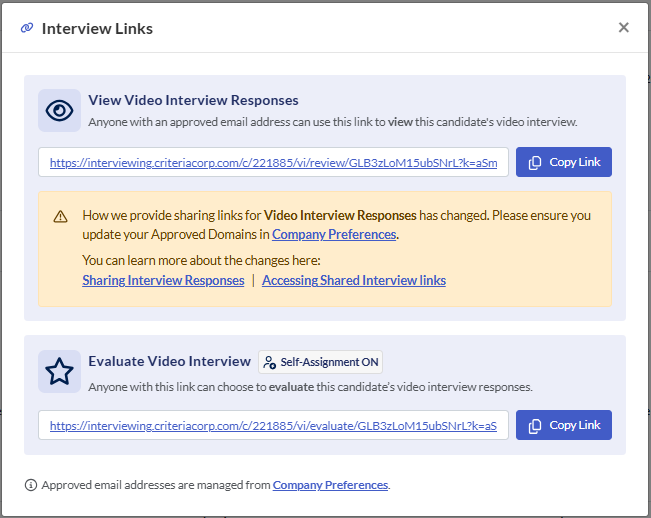Click the Interview Links dialog title
This screenshot has width=651, height=518.
[97, 28]
